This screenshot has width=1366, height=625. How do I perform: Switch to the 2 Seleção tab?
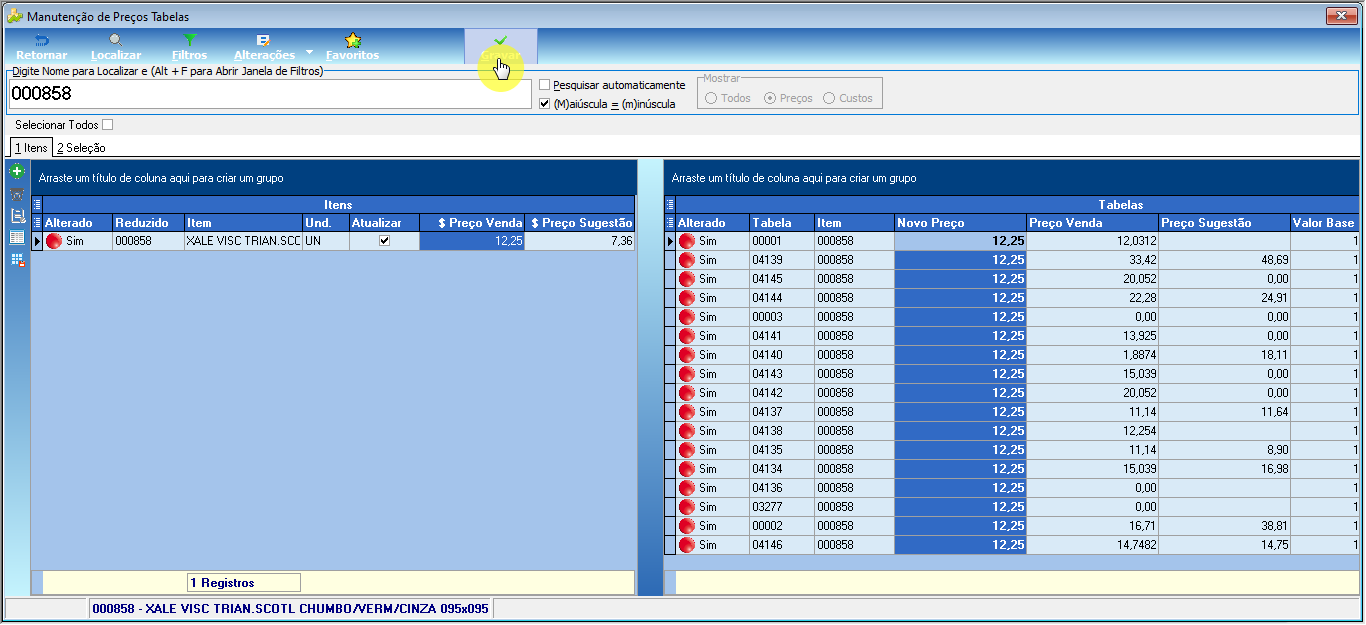(81, 148)
